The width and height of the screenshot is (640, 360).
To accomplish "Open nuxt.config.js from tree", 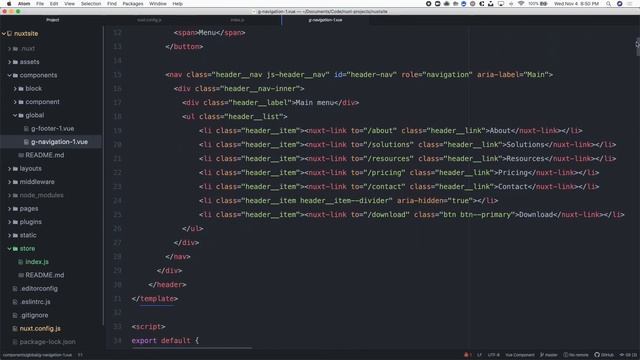I will point(40,329).
